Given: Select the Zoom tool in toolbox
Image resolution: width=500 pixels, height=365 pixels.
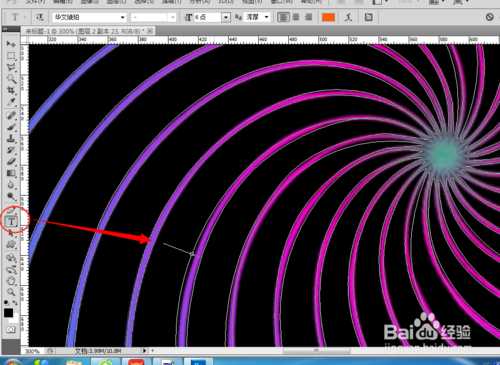Looking at the screenshot, I should coord(11,292).
